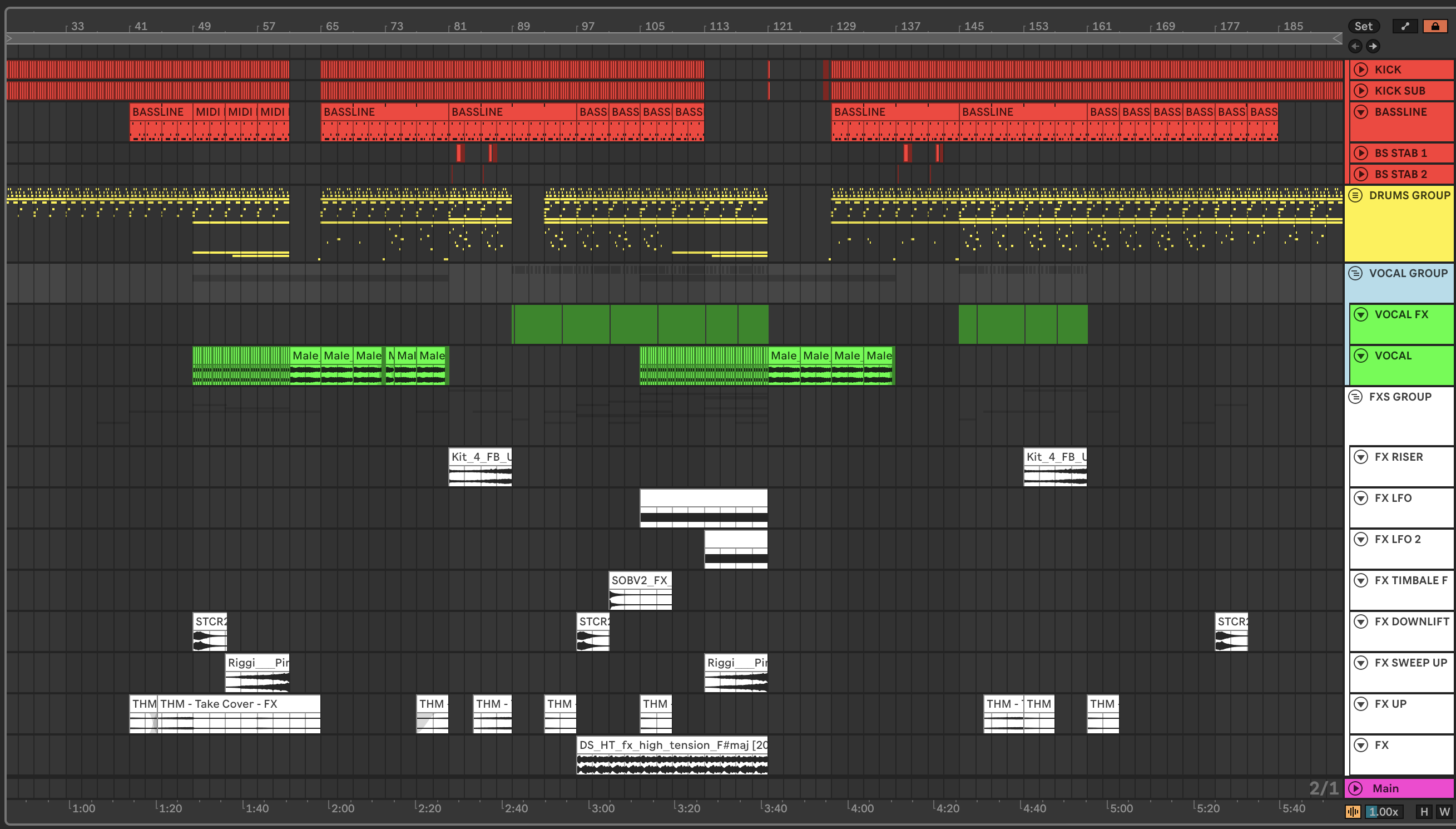Fold the BASSLINE track
The width and height of the screenshot is (1456, 829).
(x=1361, y=112)
